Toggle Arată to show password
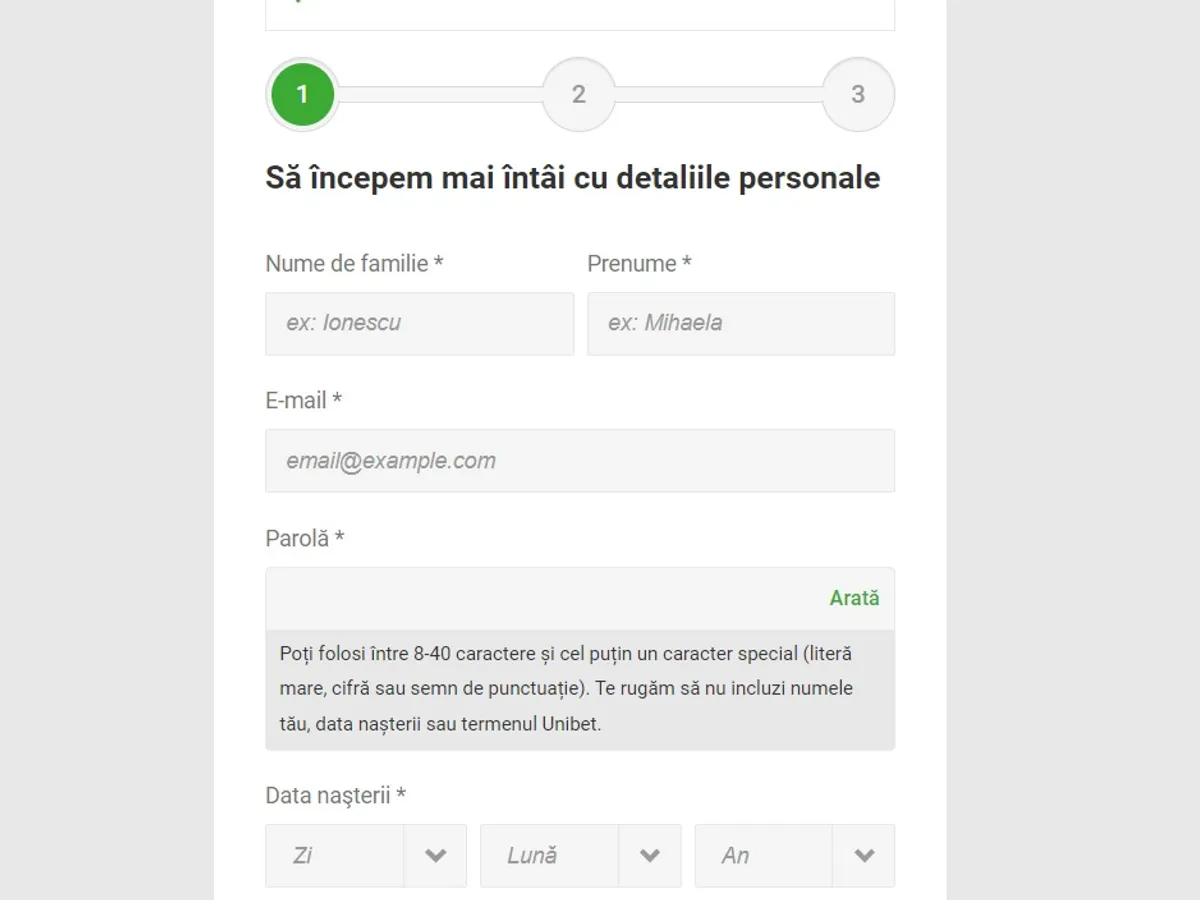Screen dimensions: 1200x900 tap(854, 598)
